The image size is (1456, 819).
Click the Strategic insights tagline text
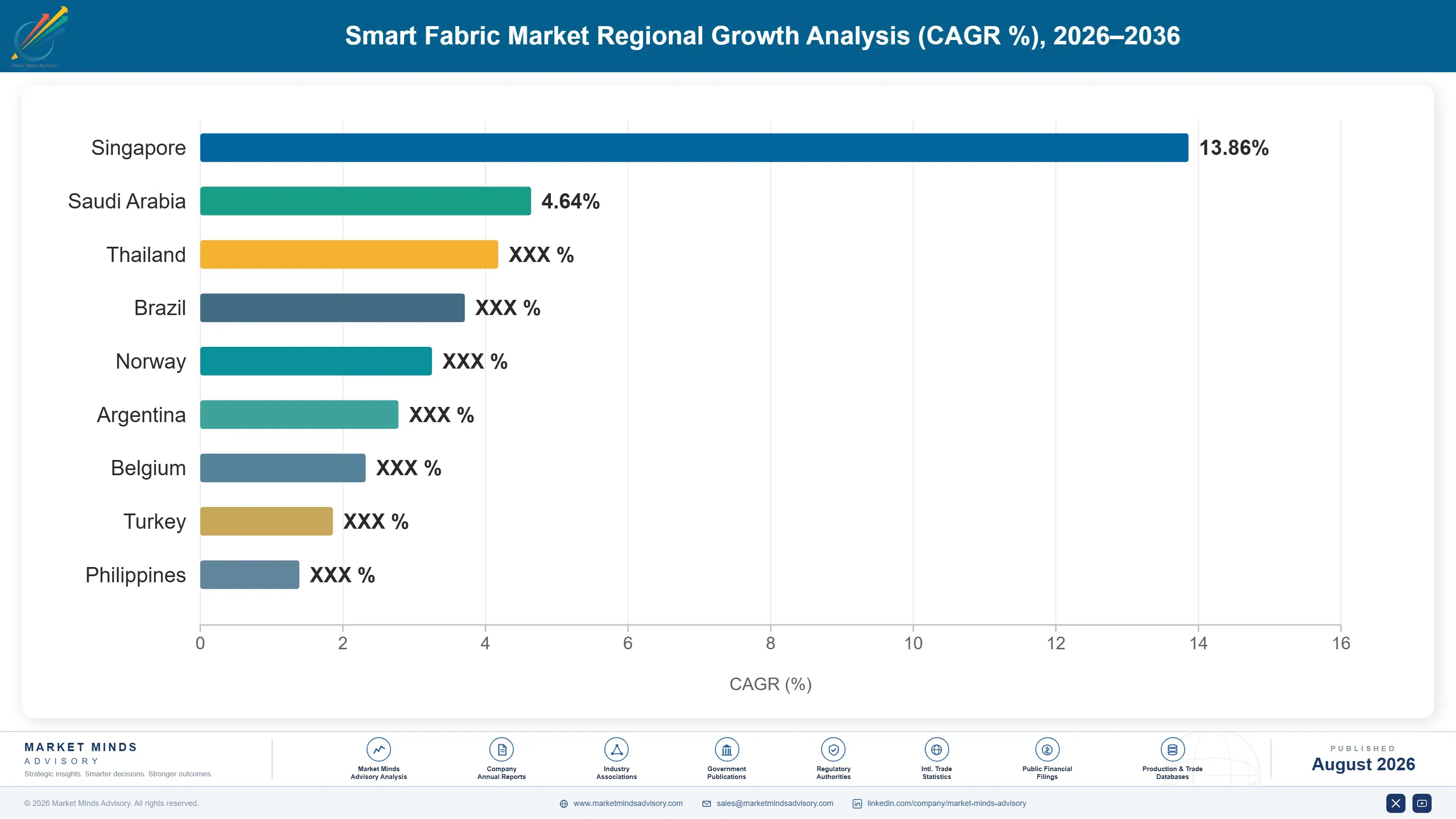click(118, 774)
